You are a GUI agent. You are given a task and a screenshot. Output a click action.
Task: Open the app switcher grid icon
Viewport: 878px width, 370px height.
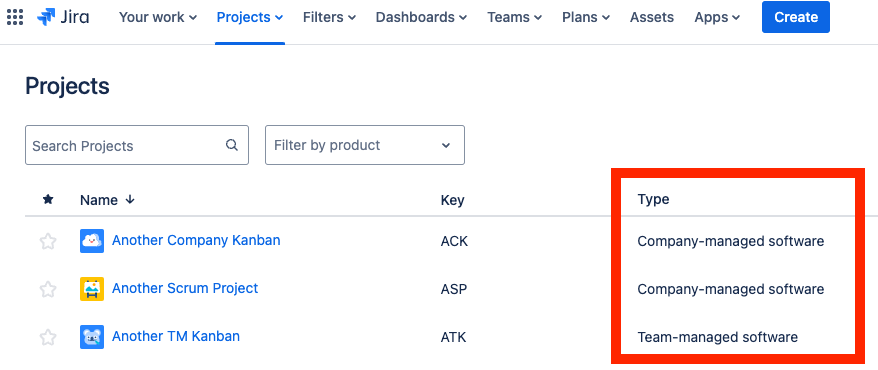coord(15,17)
